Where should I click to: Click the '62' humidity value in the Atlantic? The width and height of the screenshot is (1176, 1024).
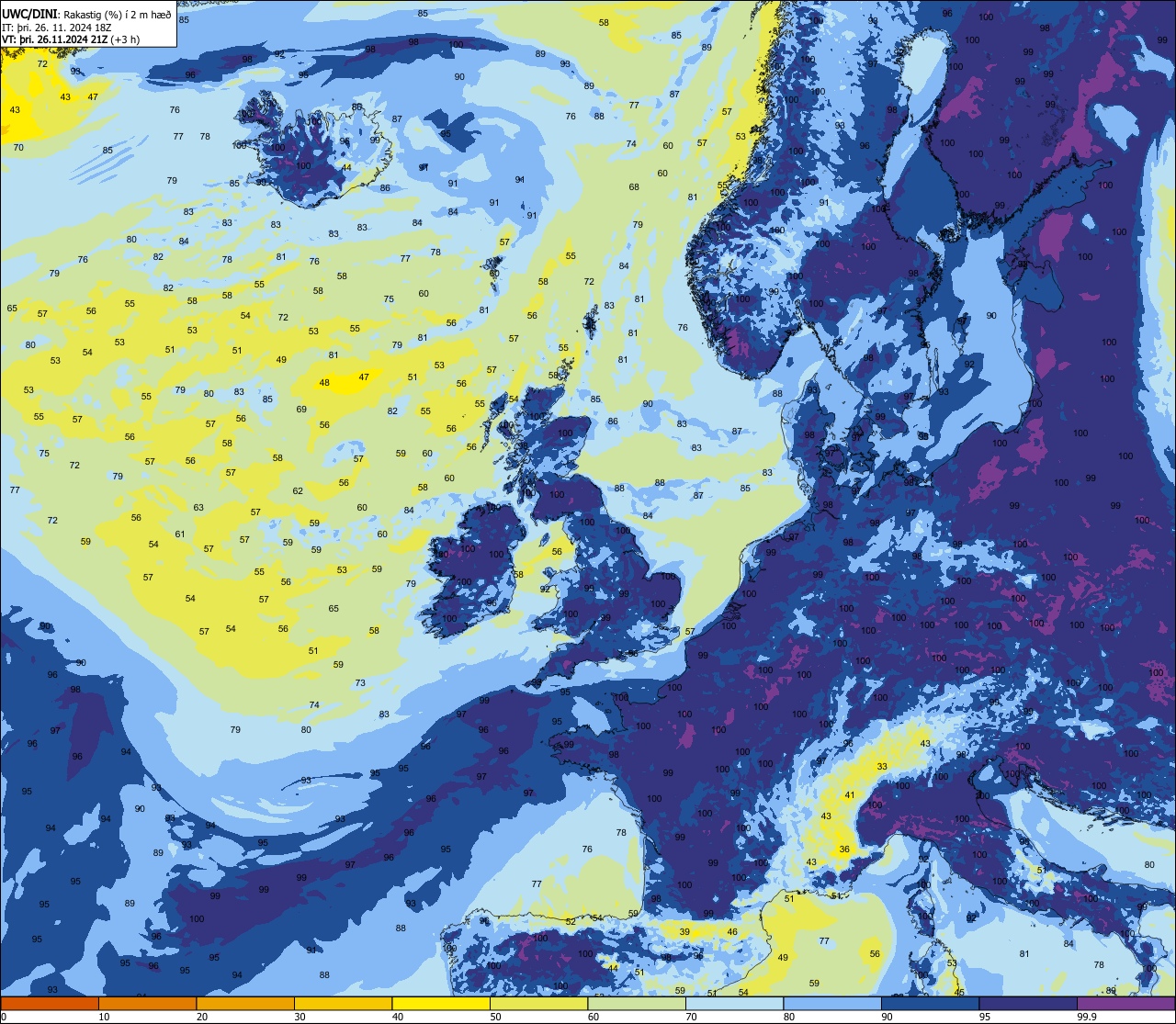[298, 491]
